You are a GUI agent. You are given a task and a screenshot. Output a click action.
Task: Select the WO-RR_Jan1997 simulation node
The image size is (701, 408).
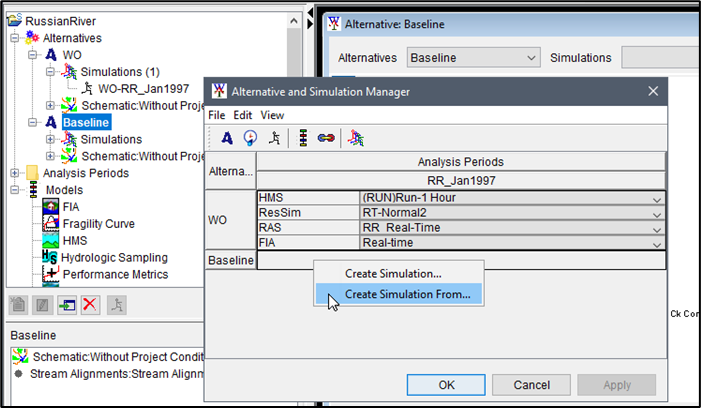coord(143,88)
